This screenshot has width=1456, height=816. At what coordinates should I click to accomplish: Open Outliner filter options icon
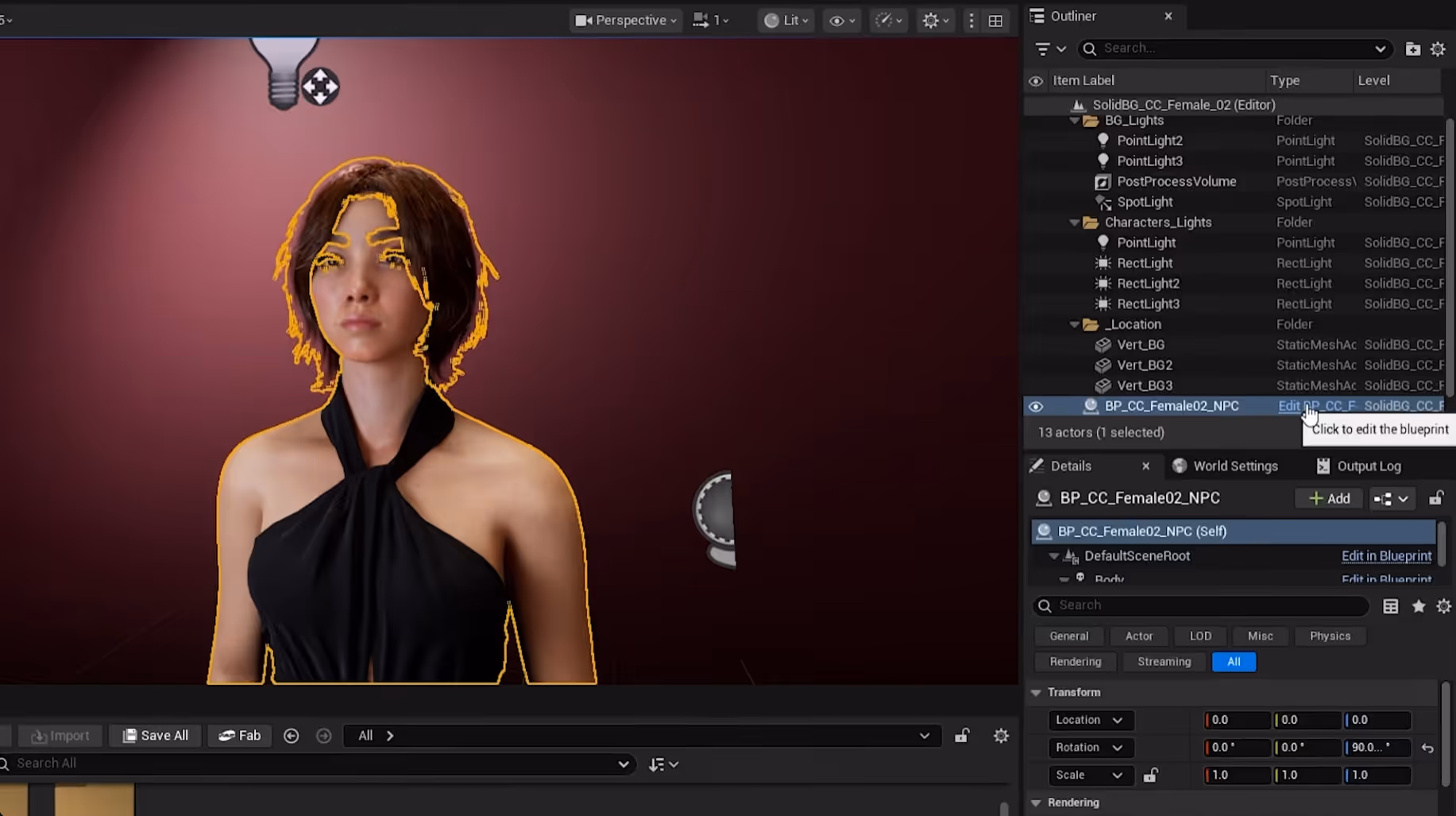pyautogui.click(x=1049, y=49)
